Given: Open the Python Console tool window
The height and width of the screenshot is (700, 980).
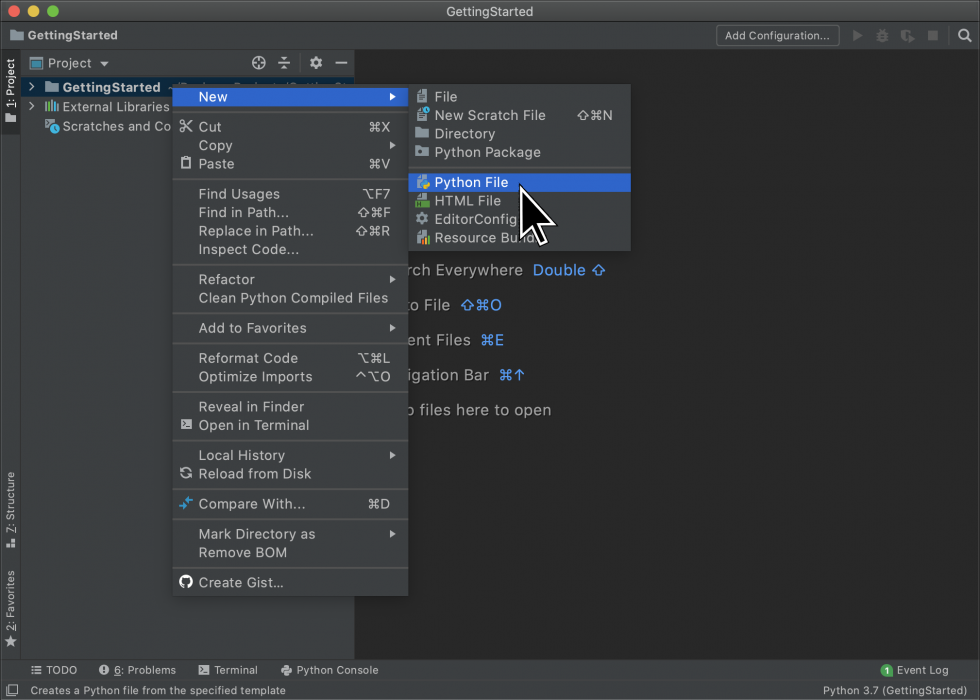Looking at the screenshot, I should pyautogui.click(x=330, y=670).
